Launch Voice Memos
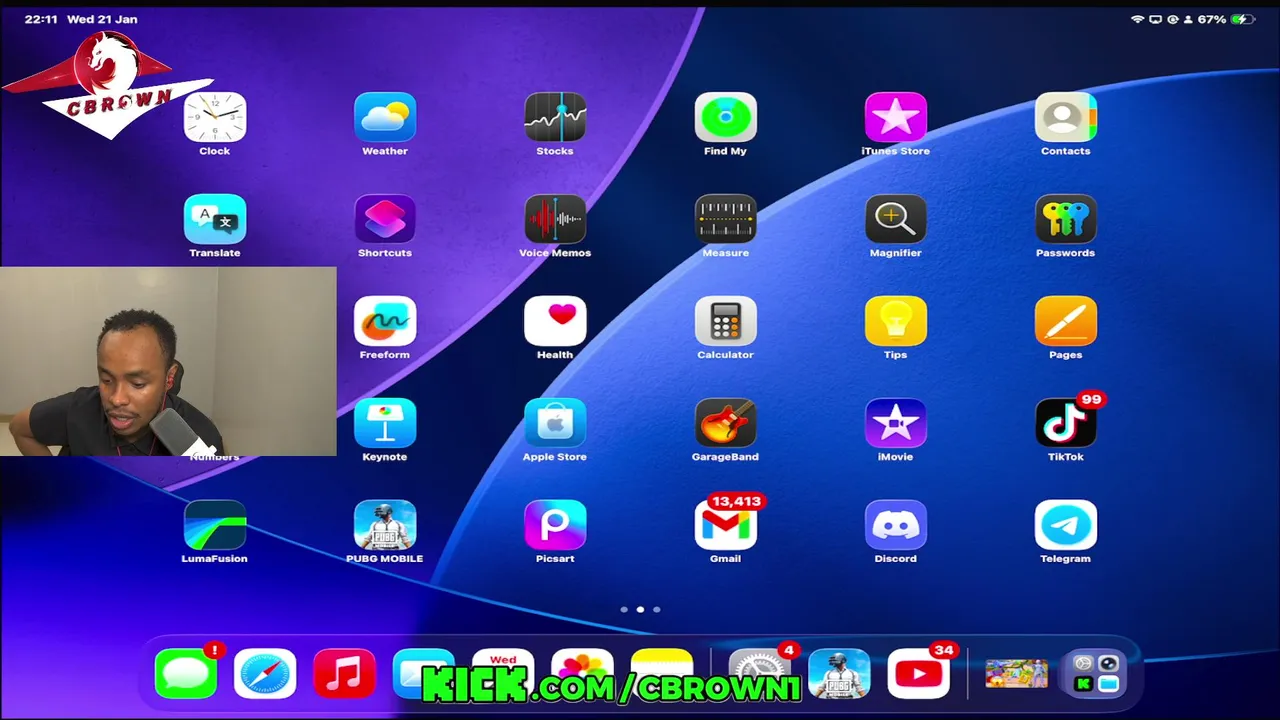 tap(555, 219)
